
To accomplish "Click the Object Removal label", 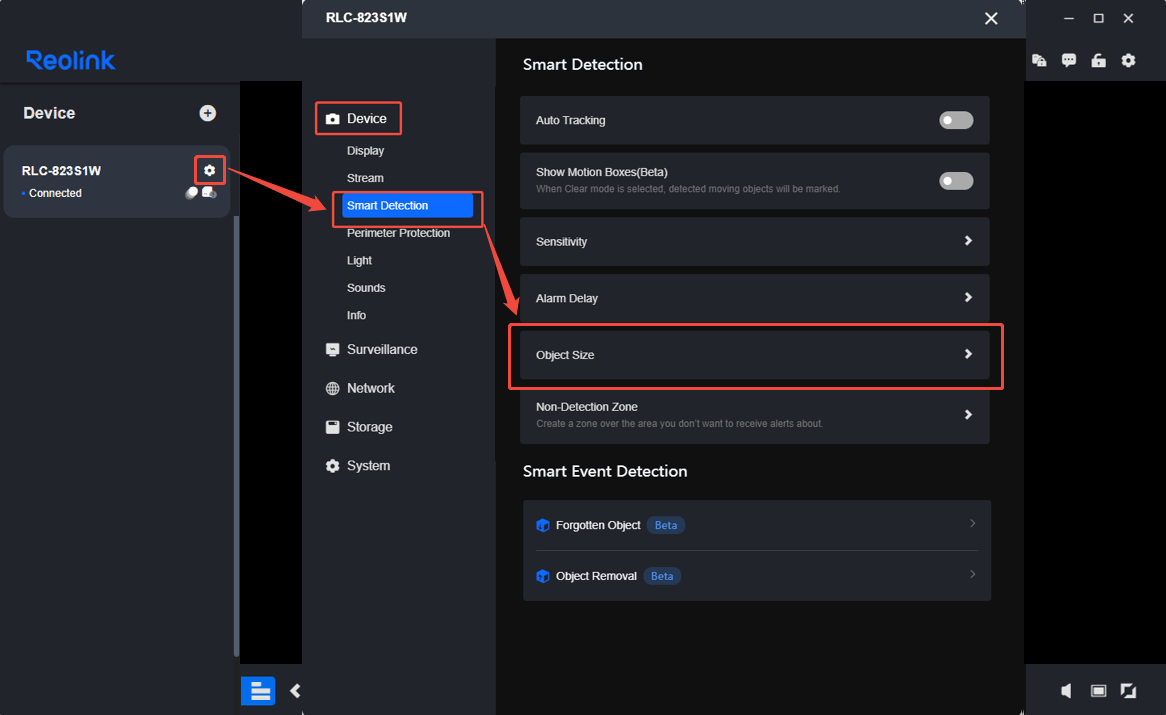I will [x=596, y=576].
